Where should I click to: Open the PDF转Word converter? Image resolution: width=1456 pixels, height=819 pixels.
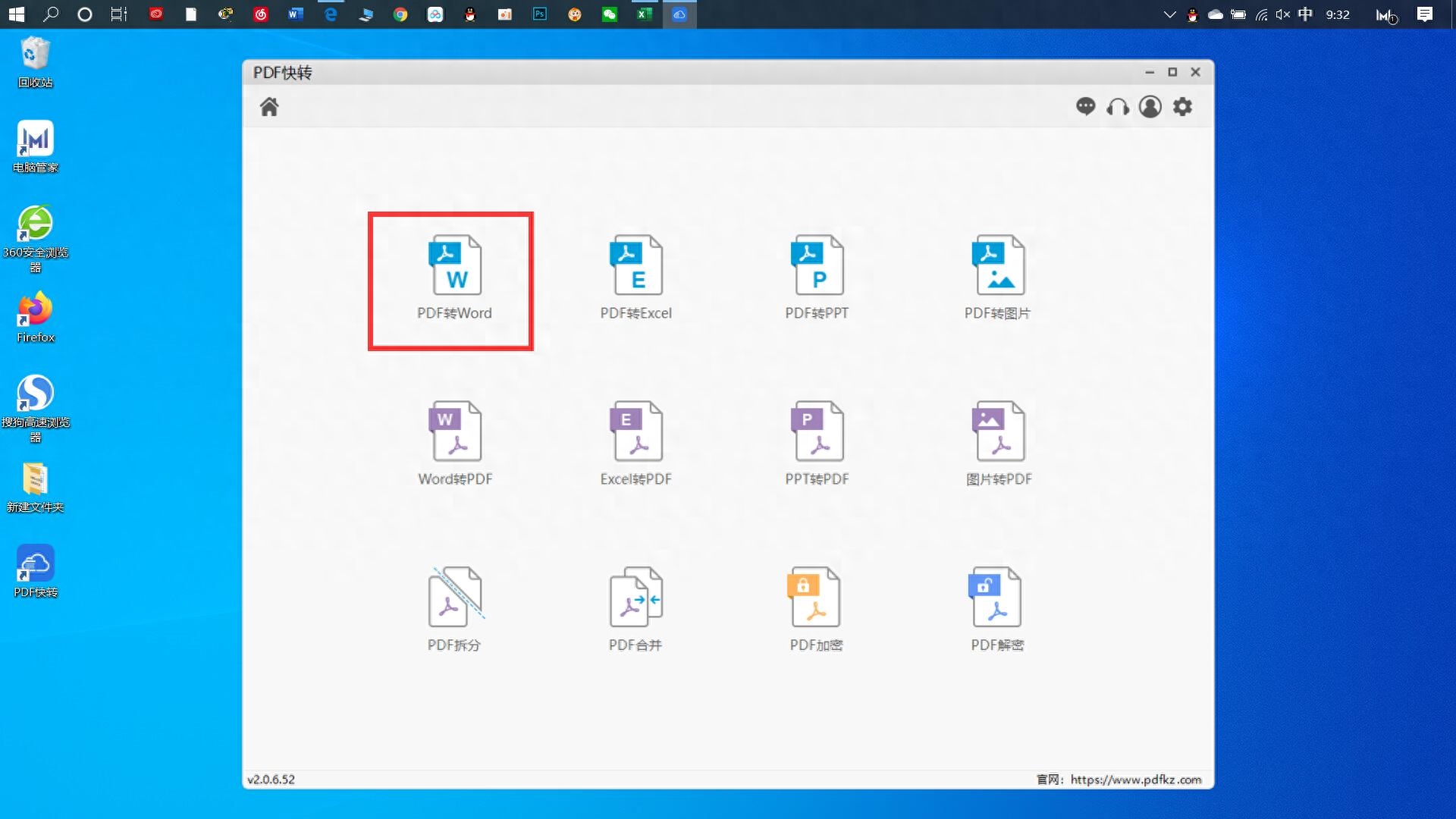tap(455, 278)
